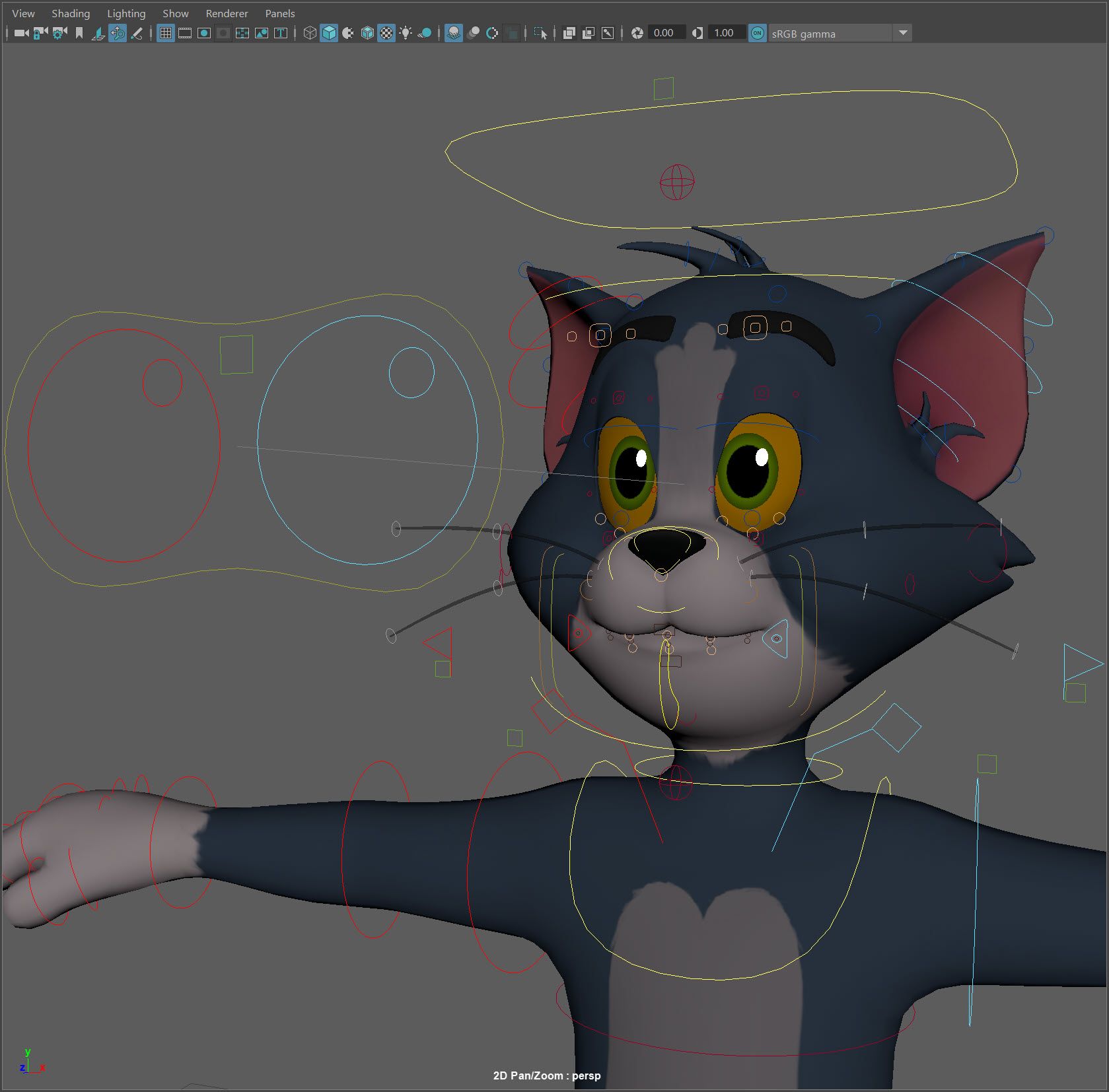Toggle the Safe Action icon
The height and width of the screenshot is (1092, 1109).
click(262, 33)
